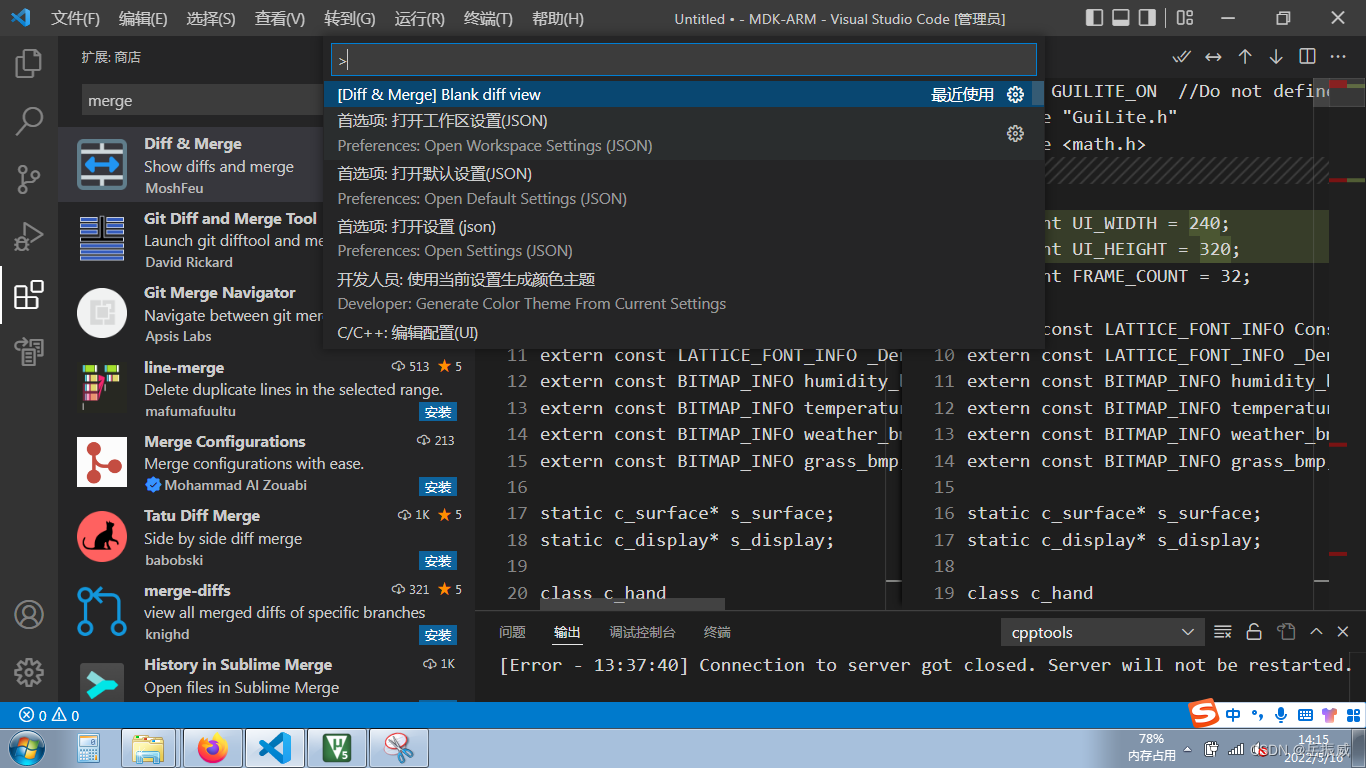
Task: Click the left editor horizontal scrollbar
Action: tap(632, 604)
